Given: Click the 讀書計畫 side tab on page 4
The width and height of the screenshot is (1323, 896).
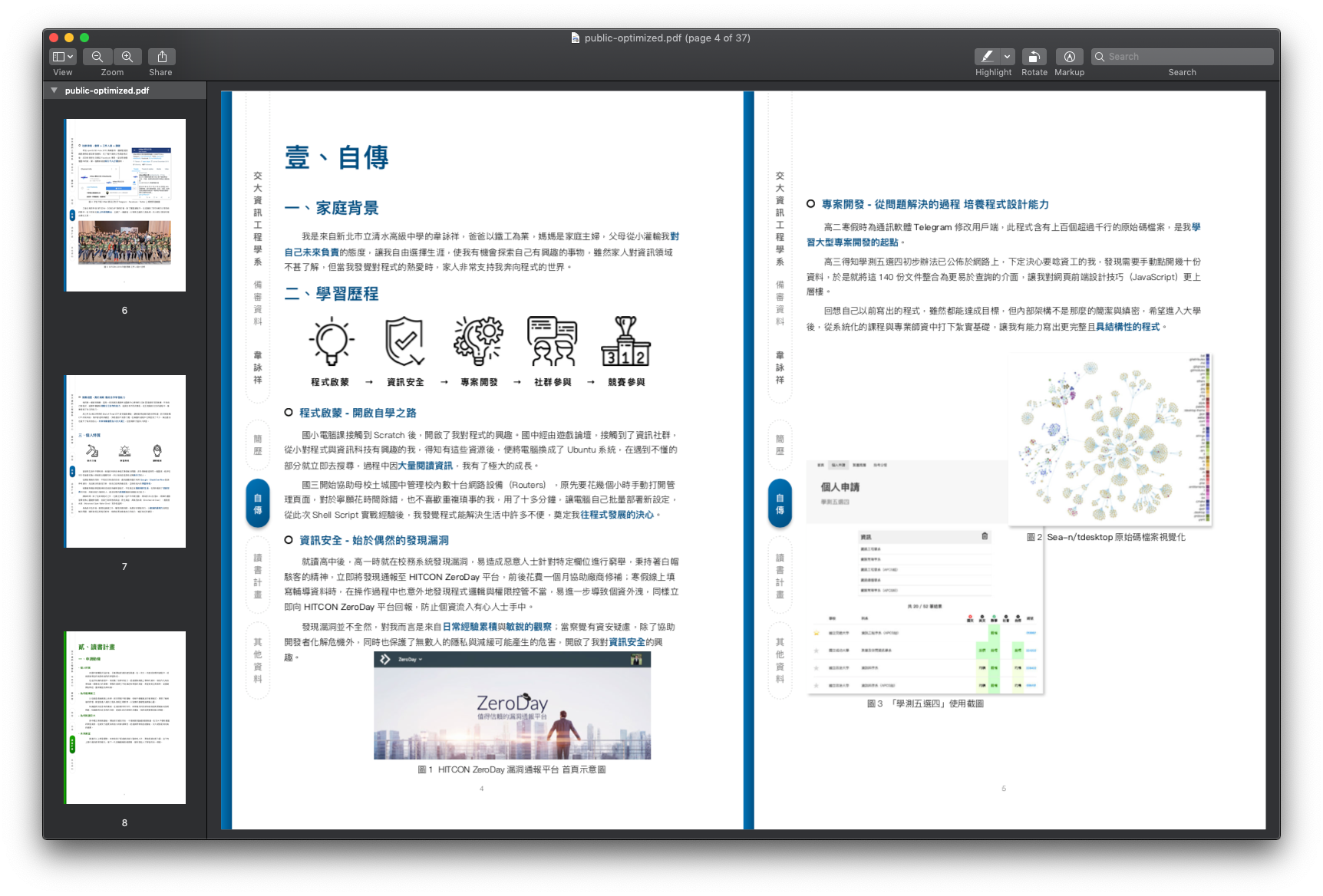Looking at the screenshot, I should point(258,575).
